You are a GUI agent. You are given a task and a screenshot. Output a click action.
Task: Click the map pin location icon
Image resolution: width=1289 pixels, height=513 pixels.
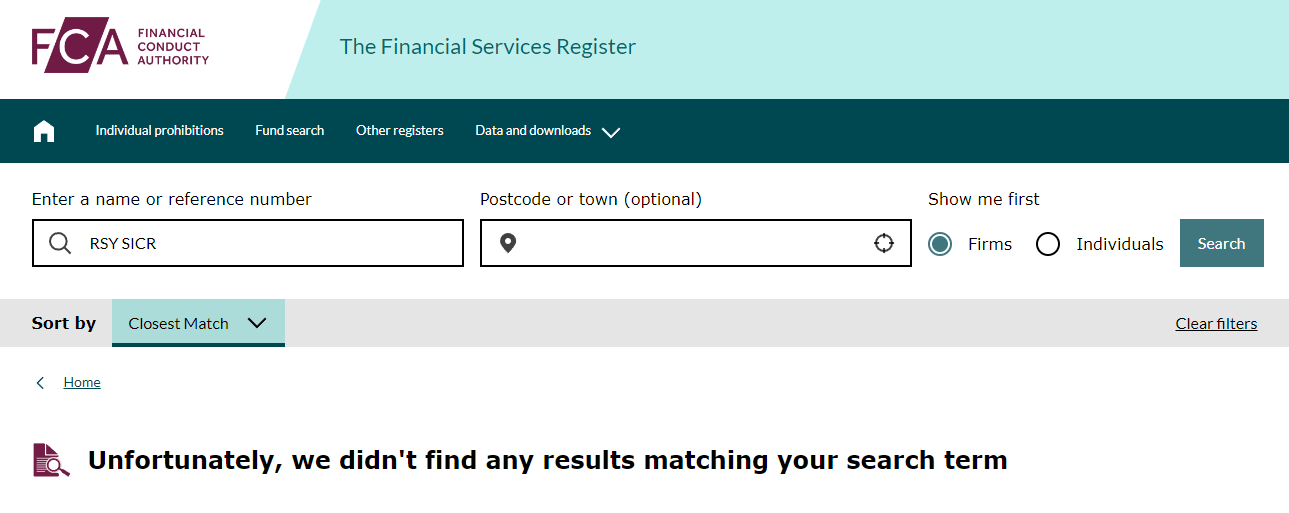508,243
